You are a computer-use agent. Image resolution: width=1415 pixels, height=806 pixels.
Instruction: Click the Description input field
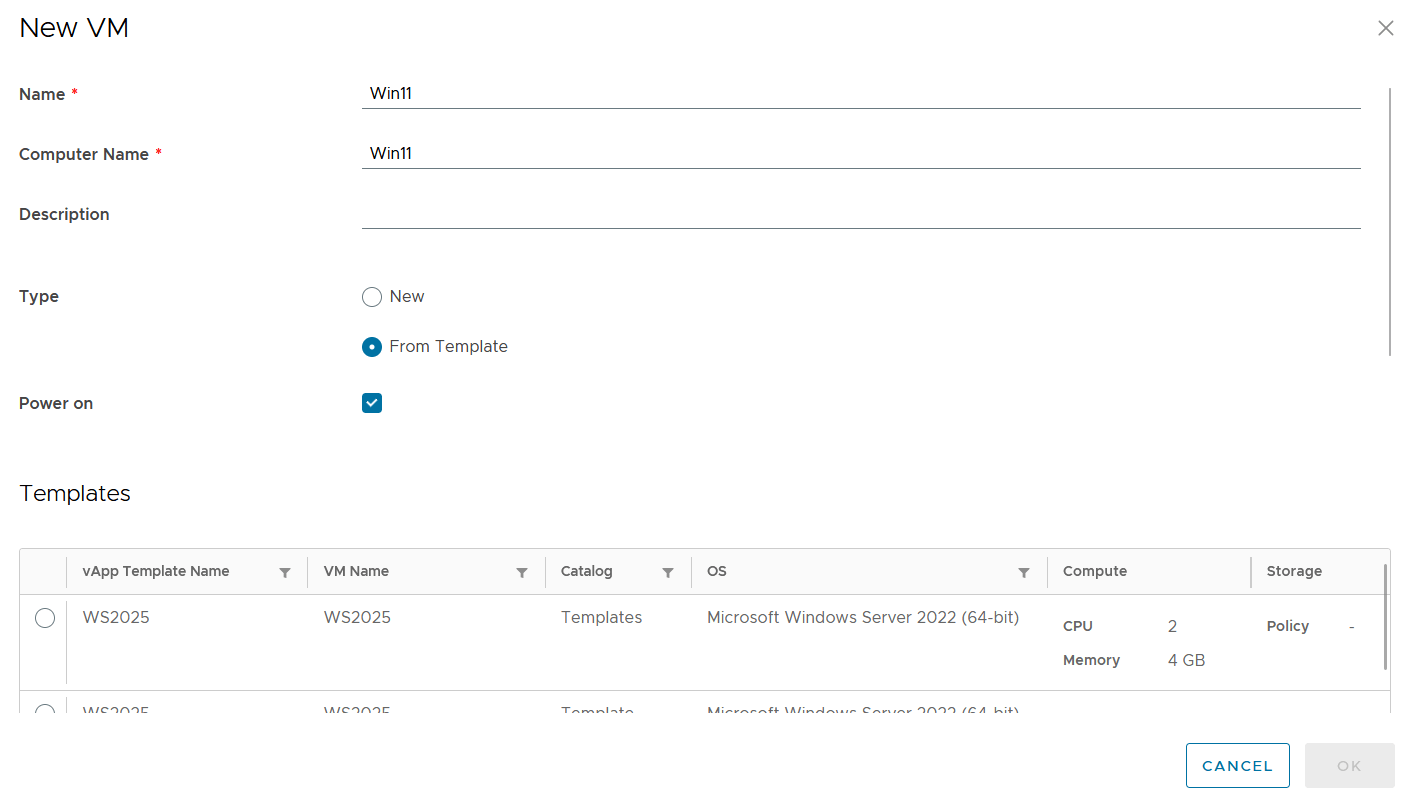860,214
